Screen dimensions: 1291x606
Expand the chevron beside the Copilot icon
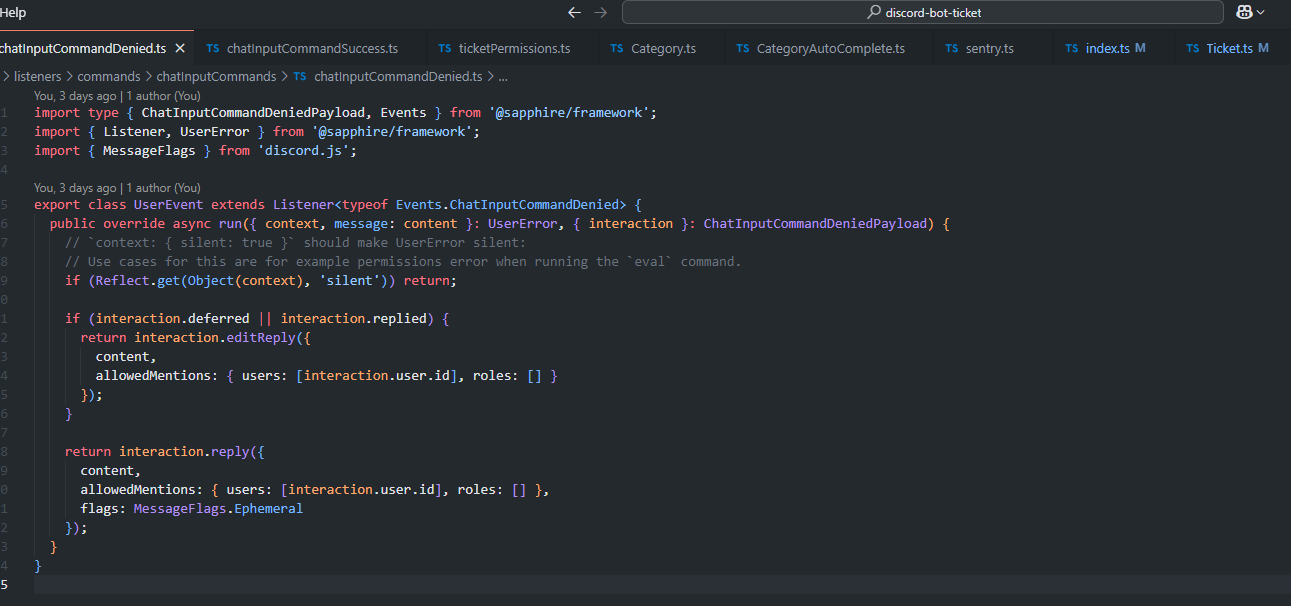coord(1260,12)
